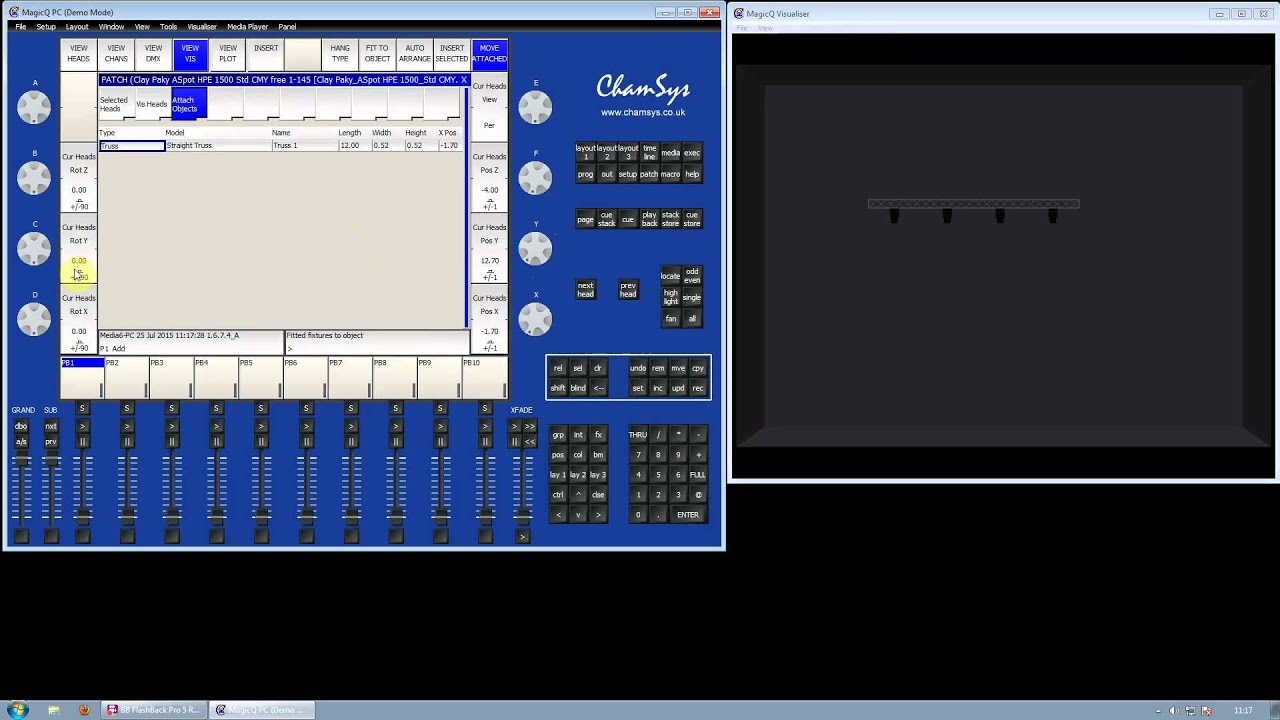
Task: Click the prev head key
Action: click(628, 290)
